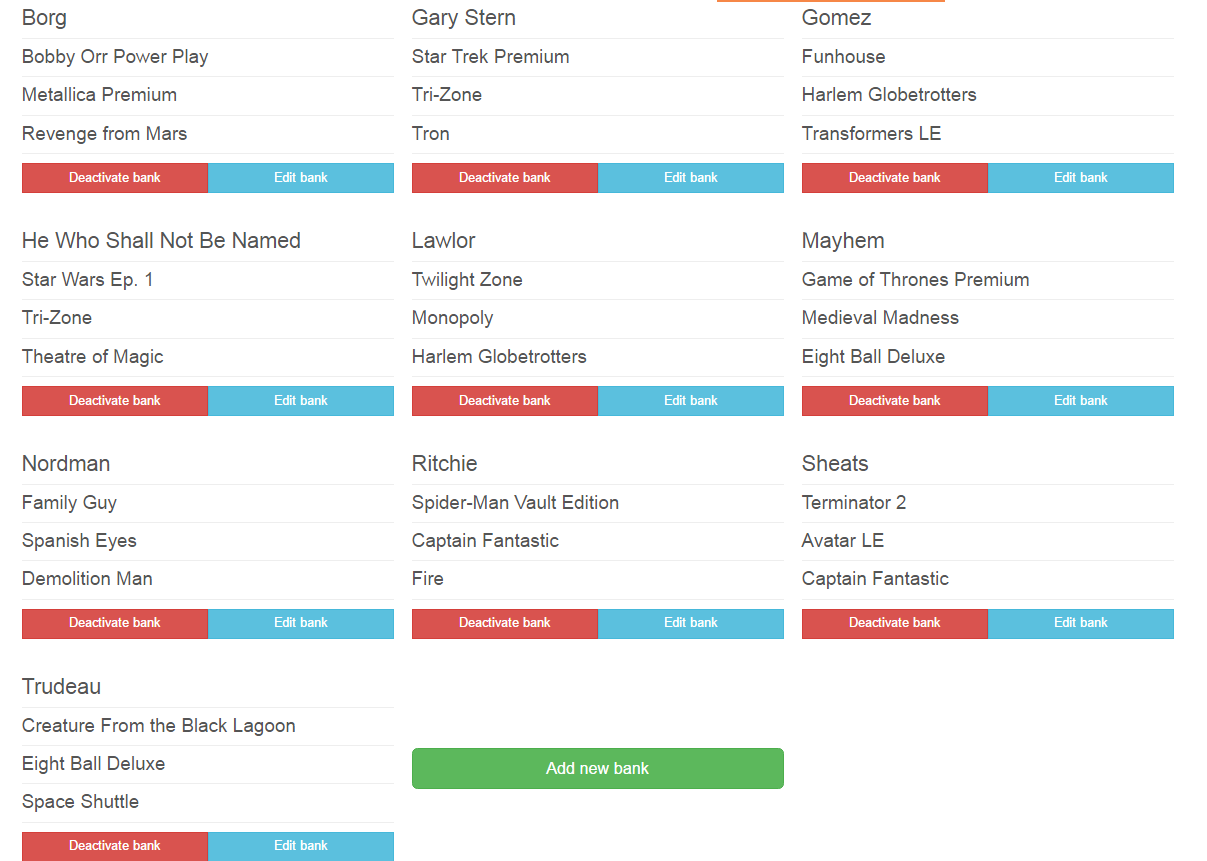Edit the Gomez bank
Image resolution: width=1207 pixels, height=861 pixels.
tap(1081, 178)
